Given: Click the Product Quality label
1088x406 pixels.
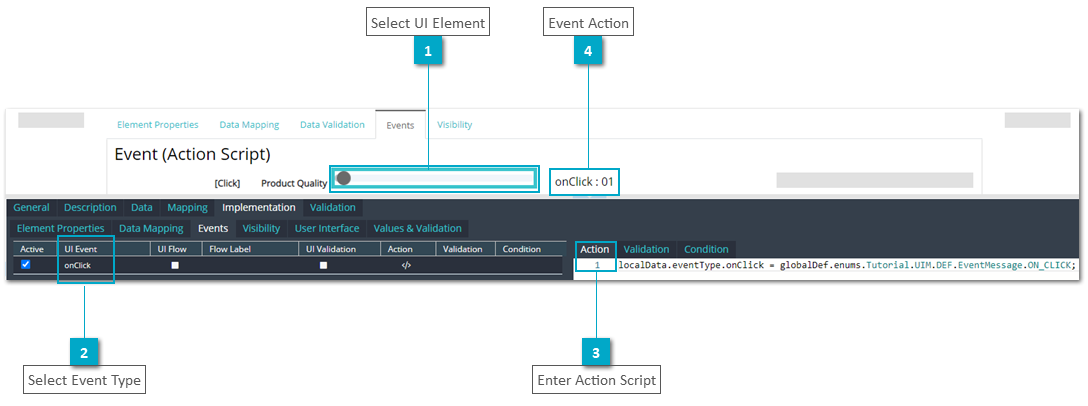Looking at the screenshot, I should tap(294, 183).
